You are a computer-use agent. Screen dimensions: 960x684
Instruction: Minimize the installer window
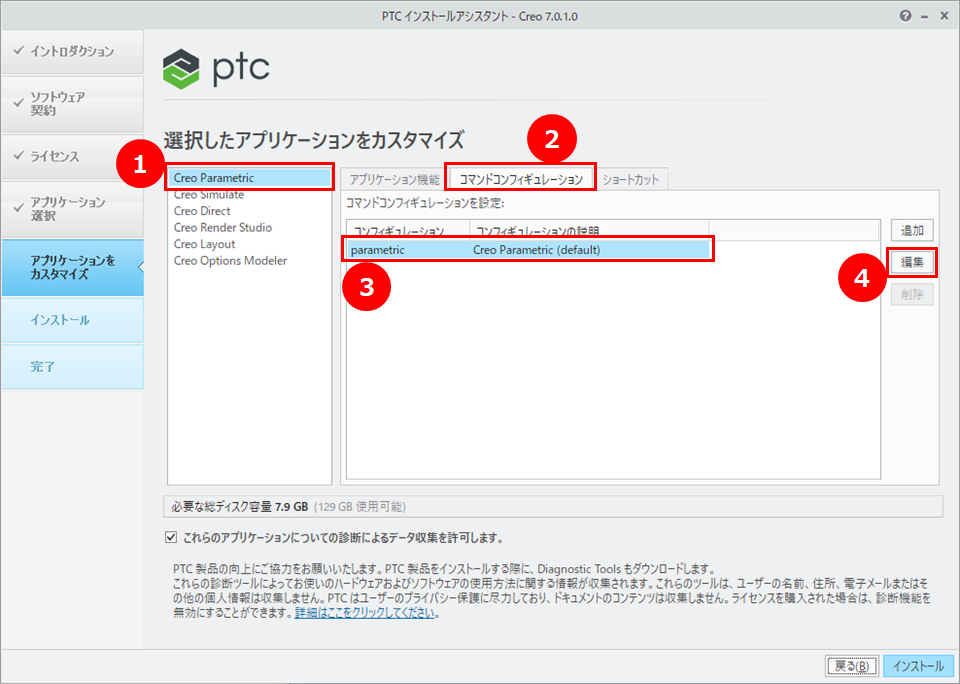pos(924,16)
